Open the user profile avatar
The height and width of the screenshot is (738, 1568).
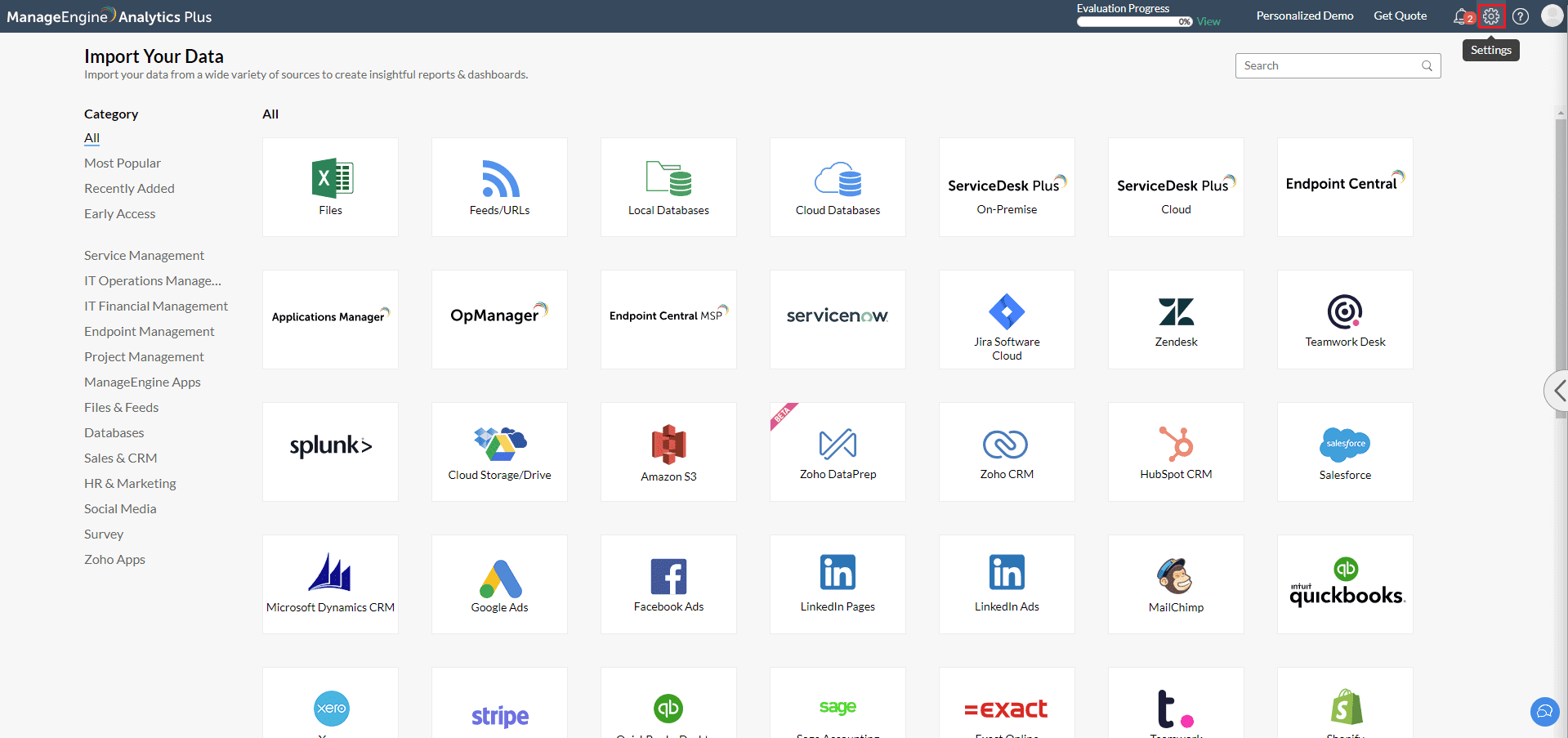pos(1552,16)
